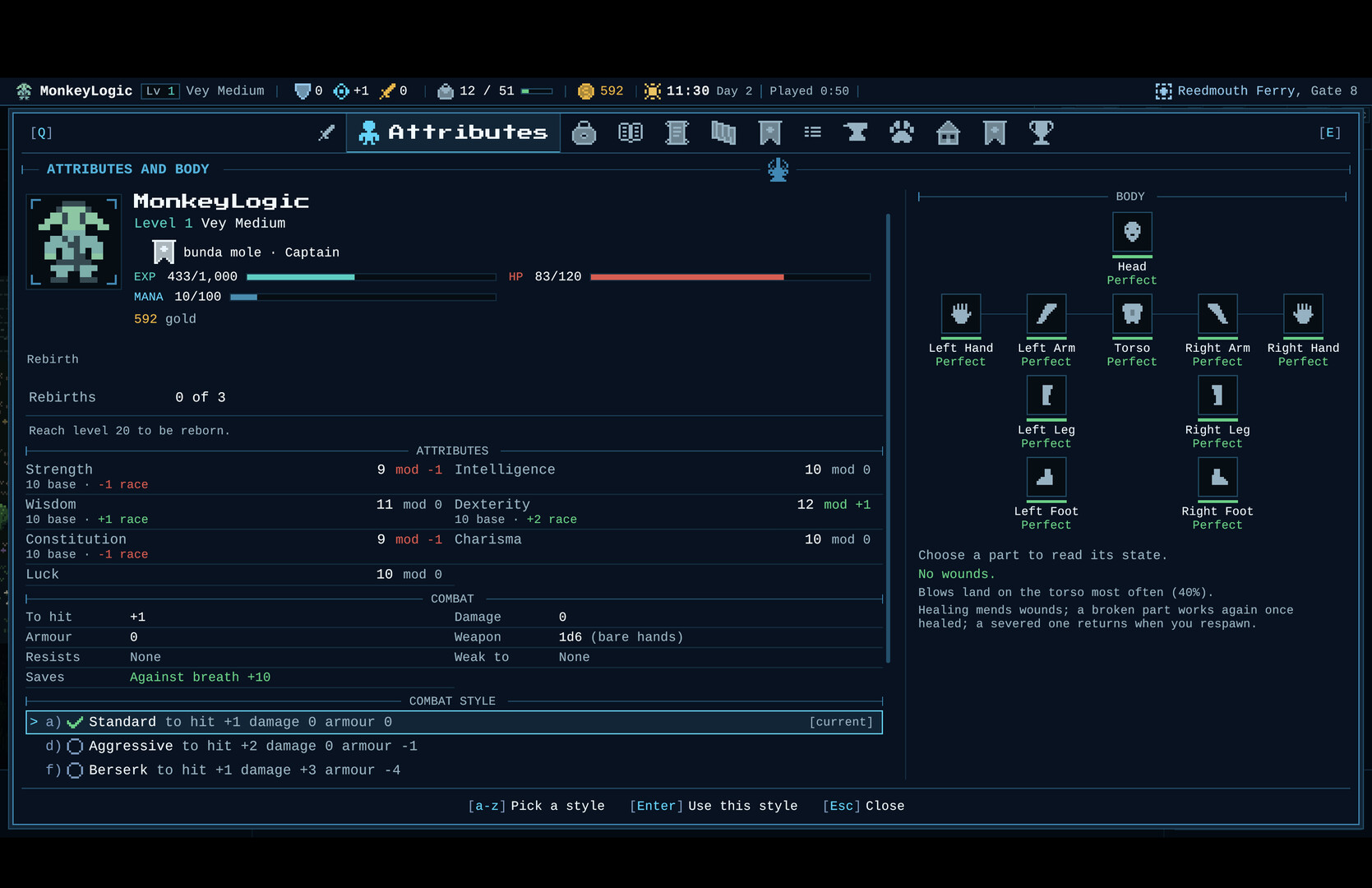
Task: Open the paw print pets tab
Action: coord(902,132)
